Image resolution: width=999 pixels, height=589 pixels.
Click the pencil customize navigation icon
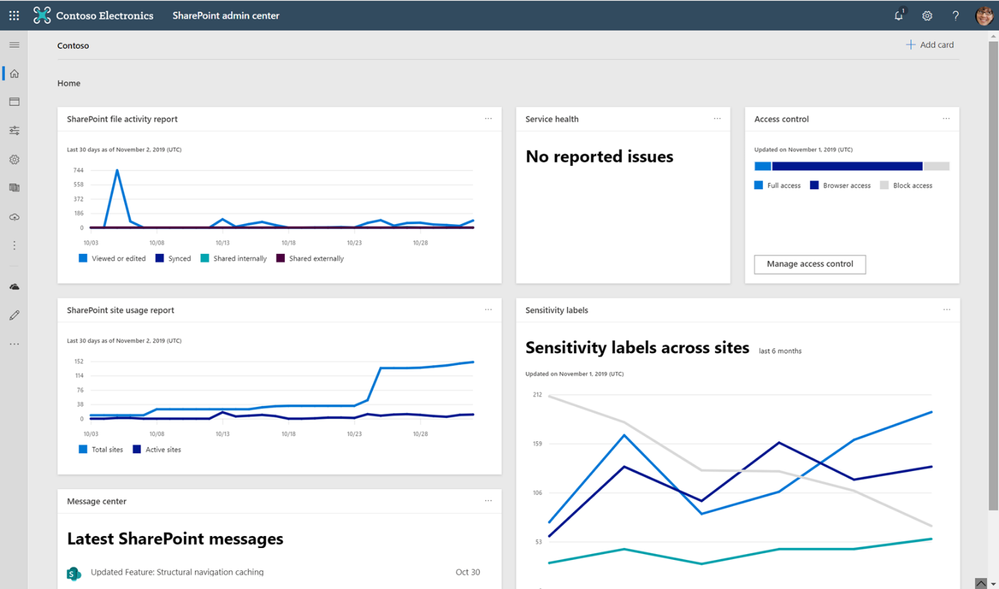click(x=14, y=315)
